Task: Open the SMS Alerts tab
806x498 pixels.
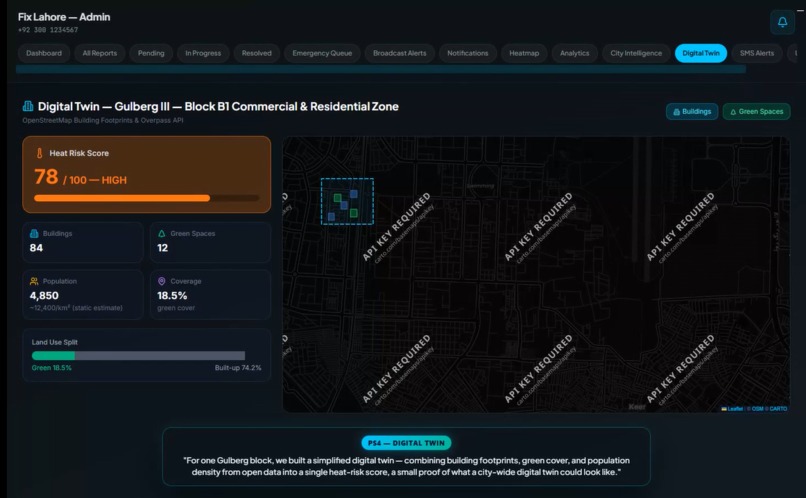Action: click(x=757, y=53)
